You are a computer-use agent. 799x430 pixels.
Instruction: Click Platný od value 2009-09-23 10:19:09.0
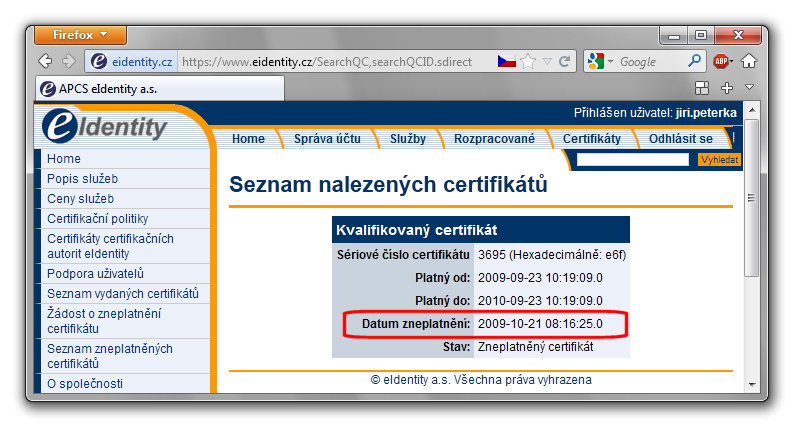point(540,278)
